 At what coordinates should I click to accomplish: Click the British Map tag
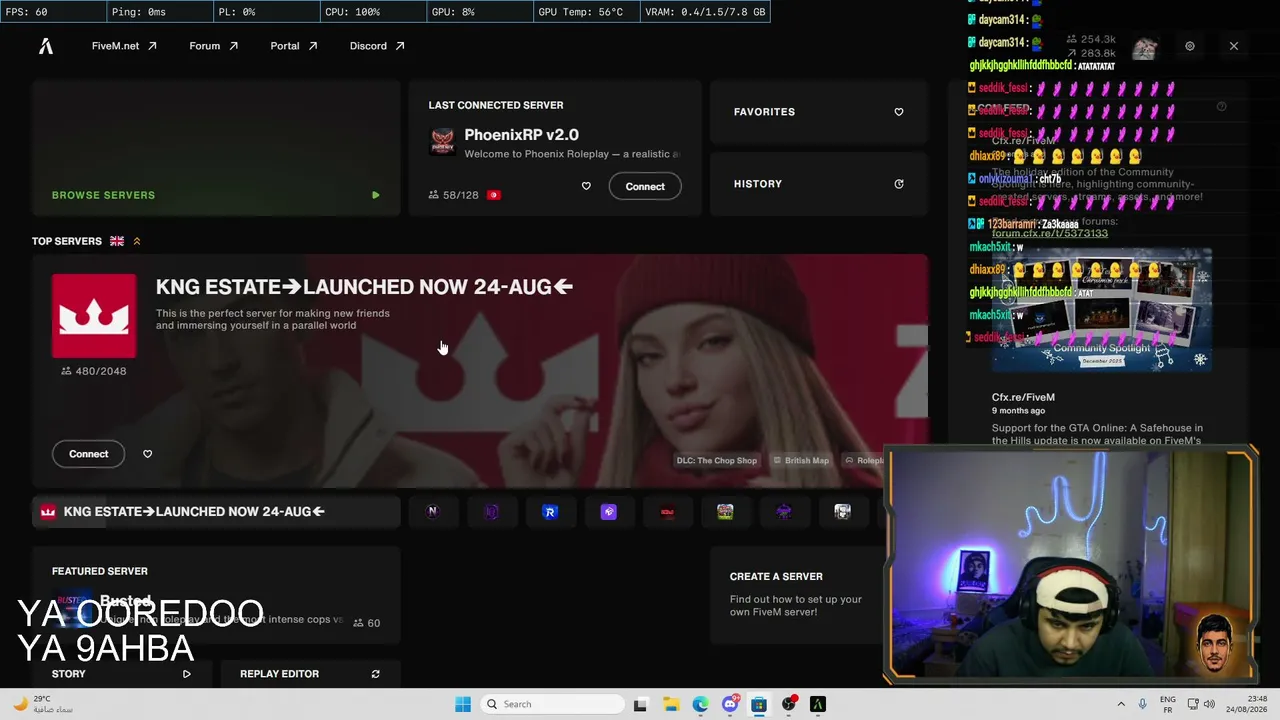click(801, 461)
